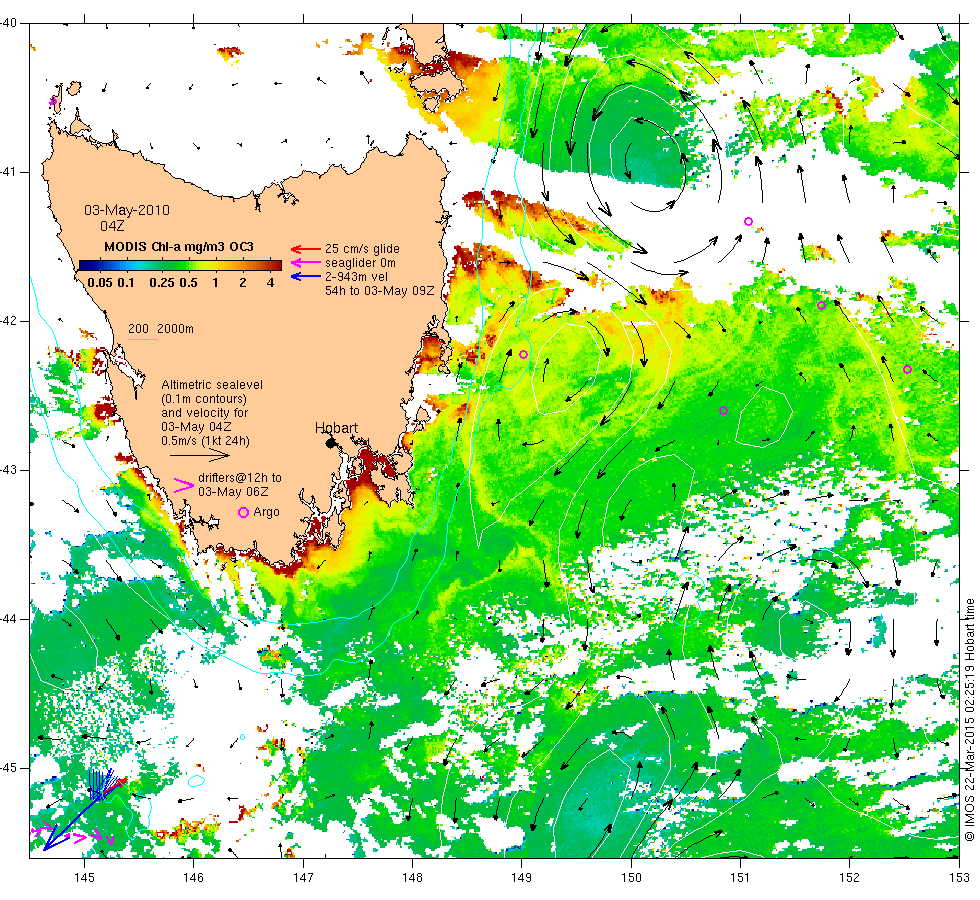Image resolution: width=980 pixels, height=900 pixels.
Task: Click the magenta drifter symbol in the legend
Action: 183,485
